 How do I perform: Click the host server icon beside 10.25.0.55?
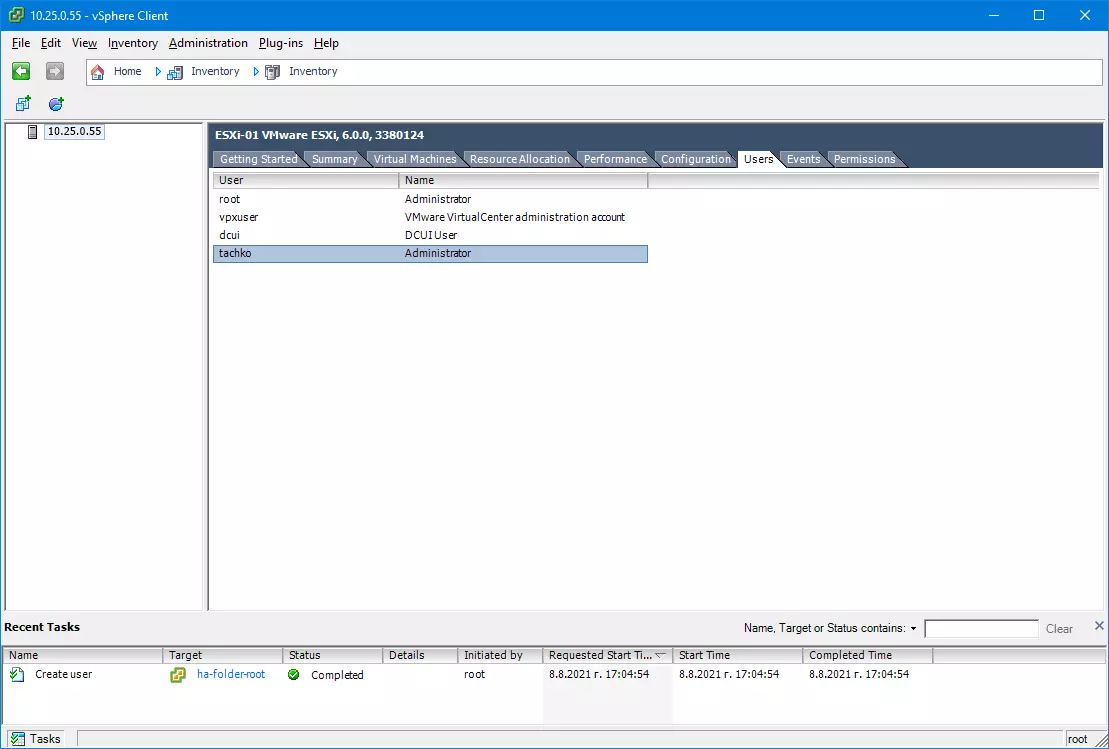click(x=33, y=132)
